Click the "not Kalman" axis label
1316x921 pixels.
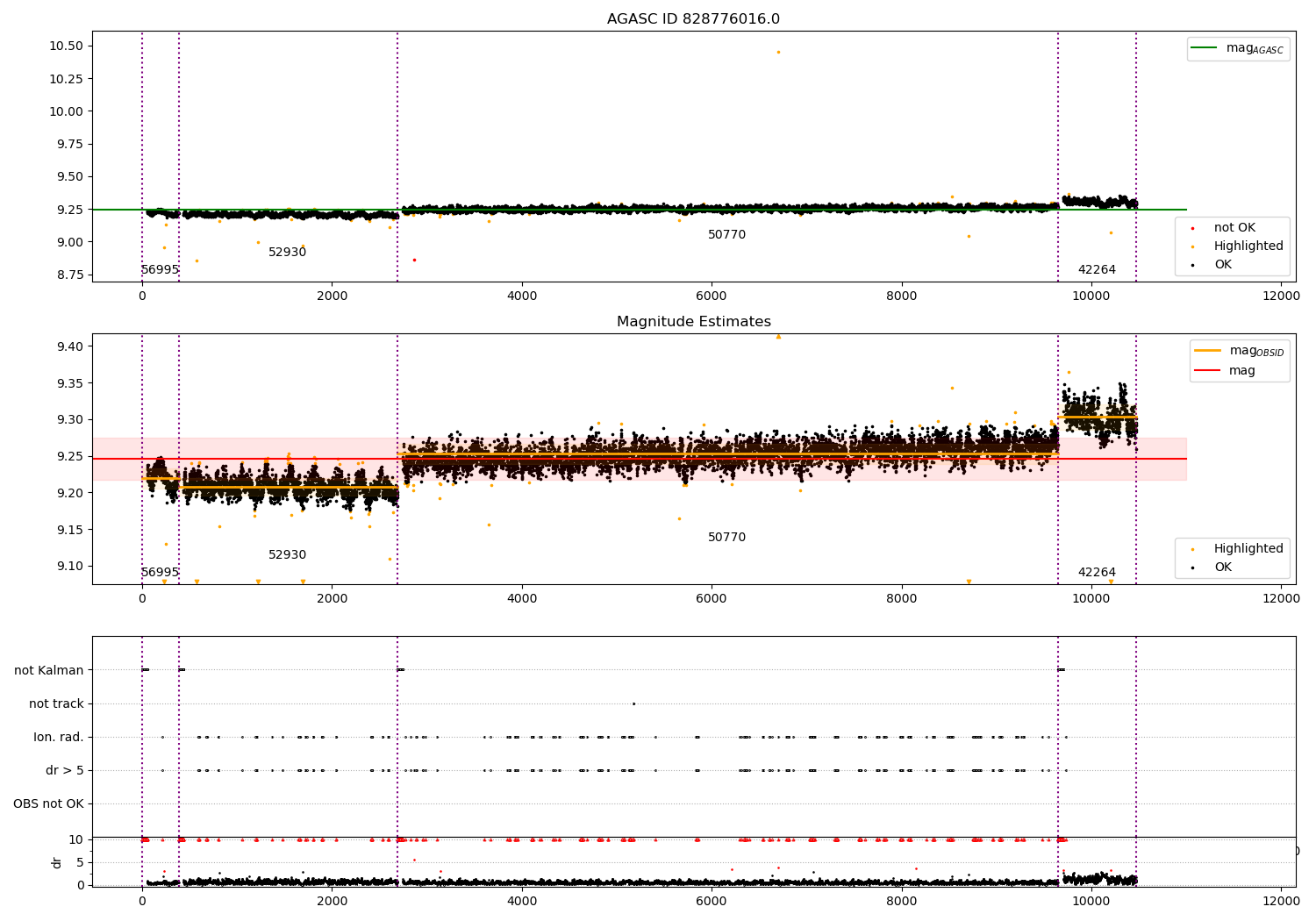pyautogui.click(x=49, y=670)
